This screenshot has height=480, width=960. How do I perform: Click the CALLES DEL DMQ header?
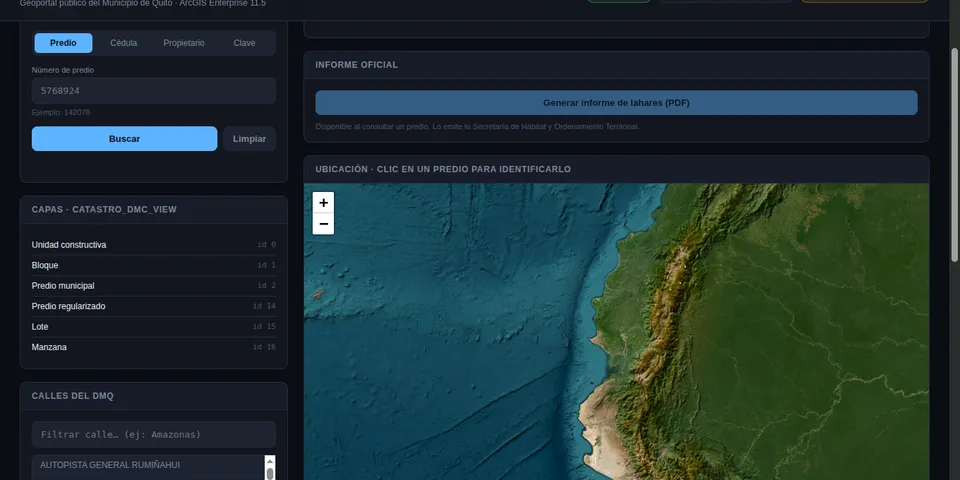[x=154, y=396]
